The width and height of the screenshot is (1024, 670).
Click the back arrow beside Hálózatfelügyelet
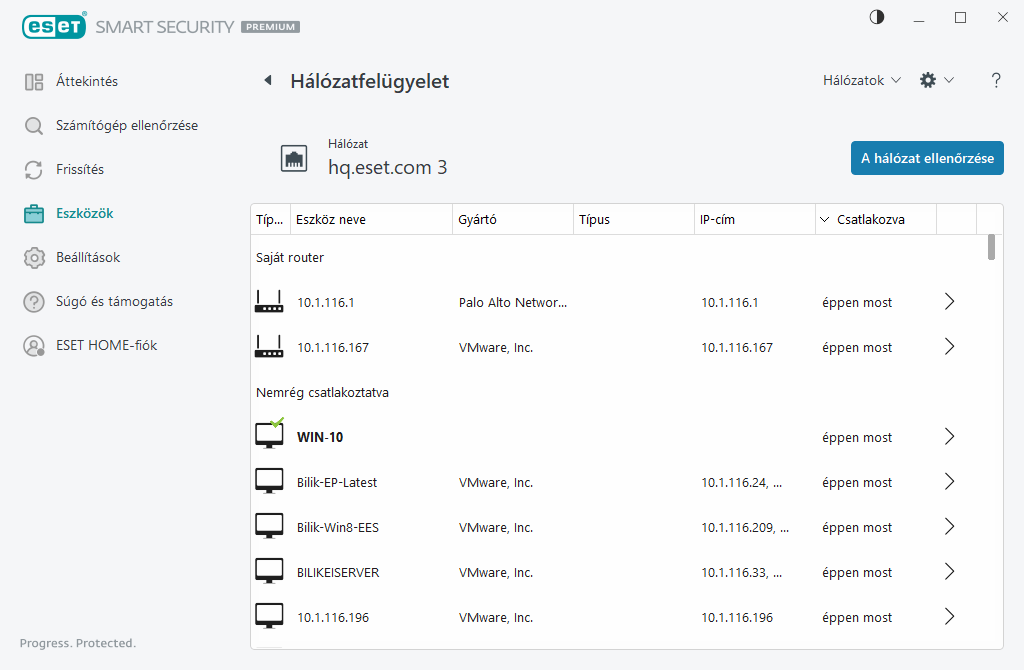tap(267, 81)
